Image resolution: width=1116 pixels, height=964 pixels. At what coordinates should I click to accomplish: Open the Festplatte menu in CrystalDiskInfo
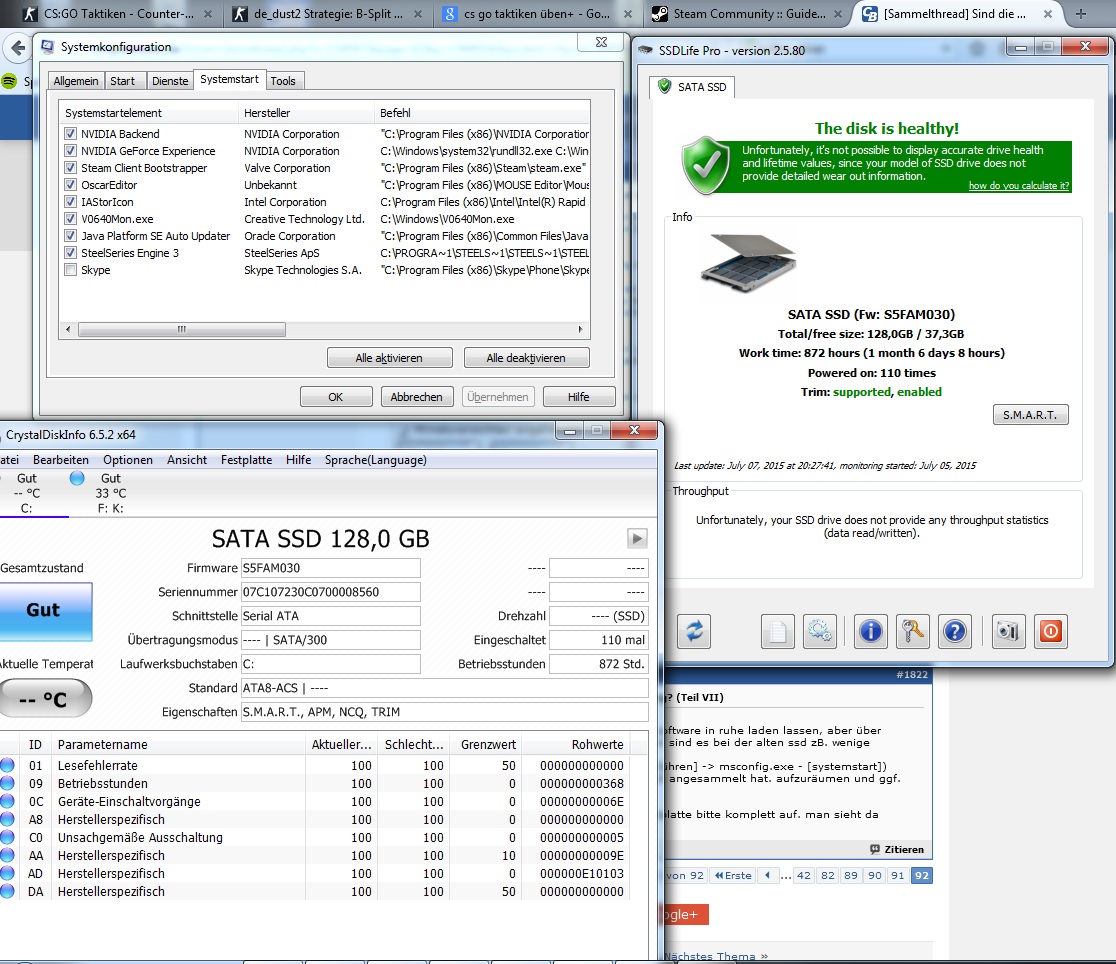(x=246, y=460)
